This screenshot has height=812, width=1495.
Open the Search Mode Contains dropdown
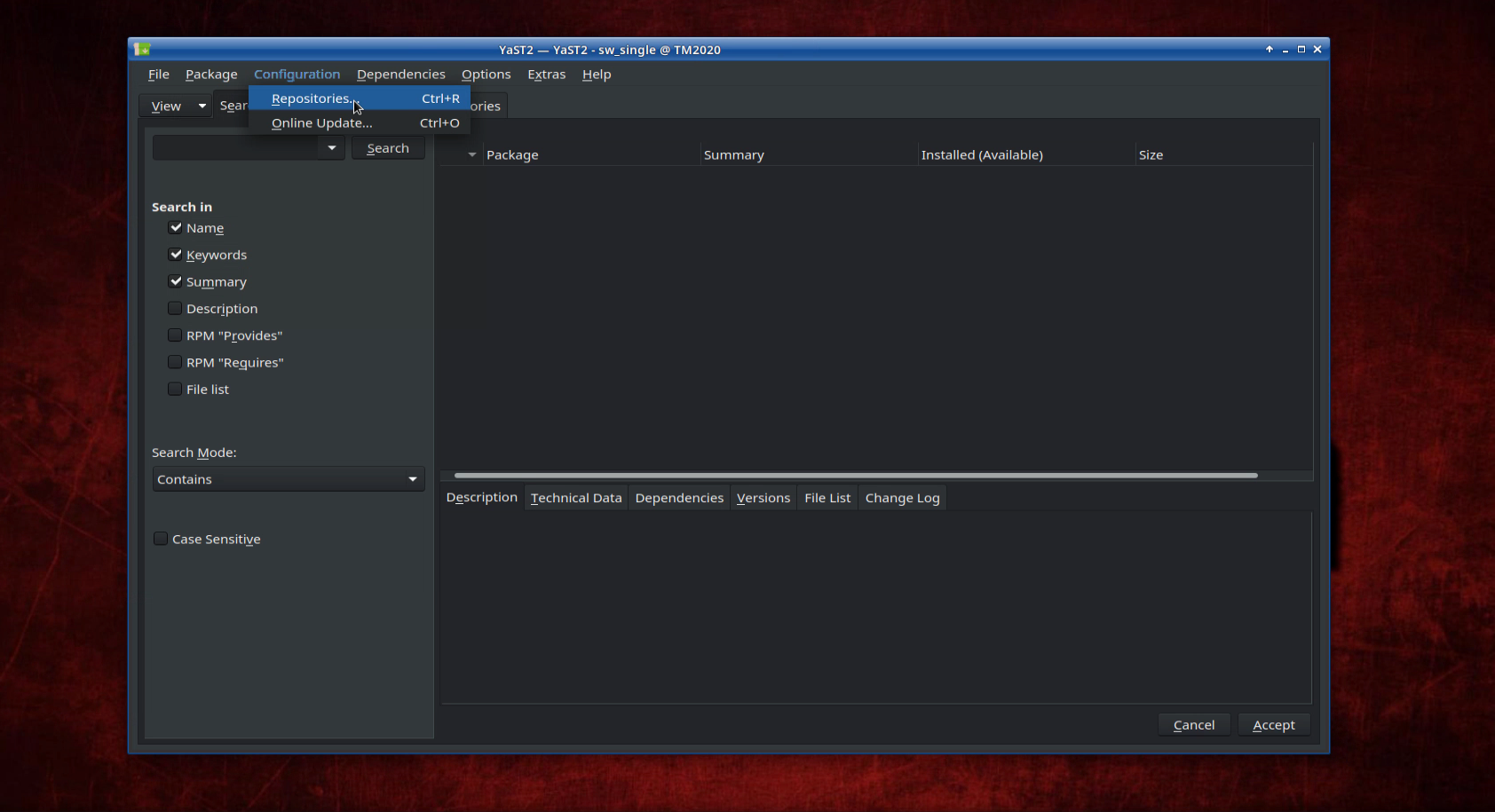[x=288, y=478]
